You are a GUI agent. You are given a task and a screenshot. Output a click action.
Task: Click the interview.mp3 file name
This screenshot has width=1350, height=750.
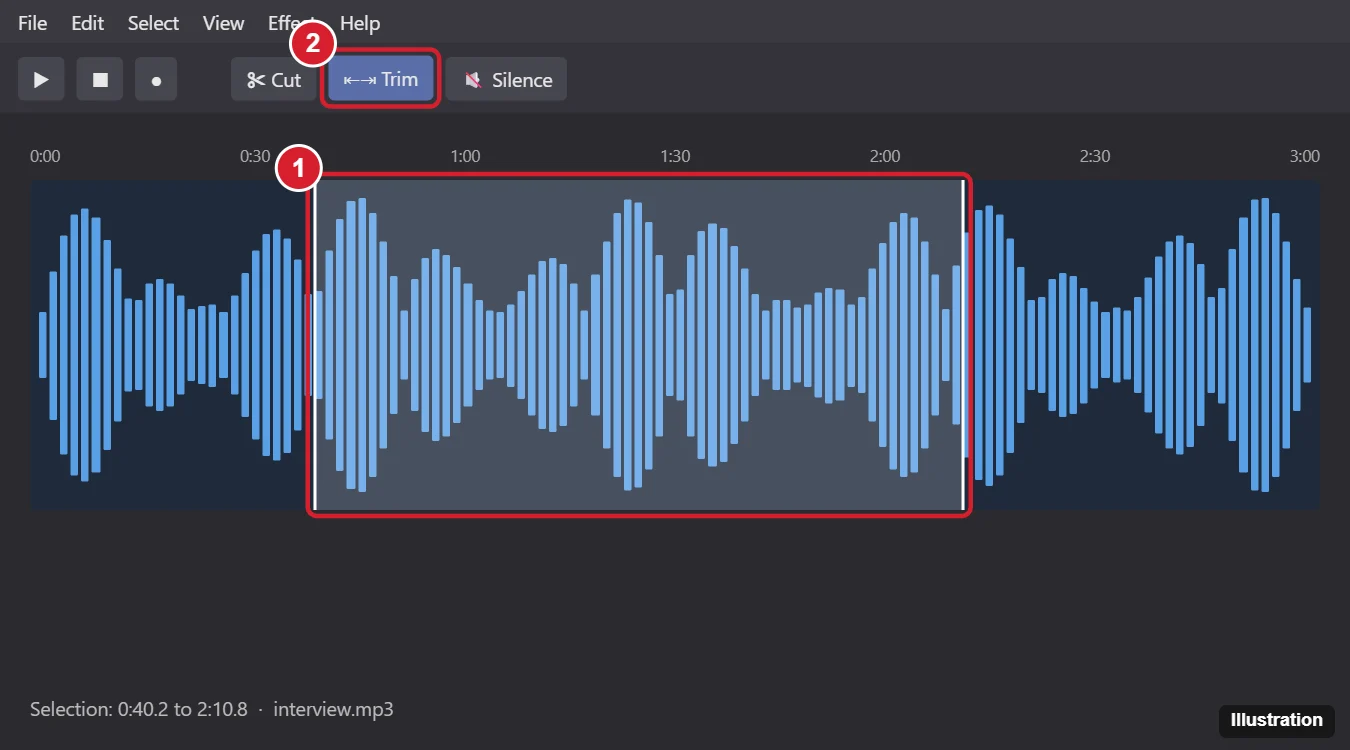(x=333, y=710)
